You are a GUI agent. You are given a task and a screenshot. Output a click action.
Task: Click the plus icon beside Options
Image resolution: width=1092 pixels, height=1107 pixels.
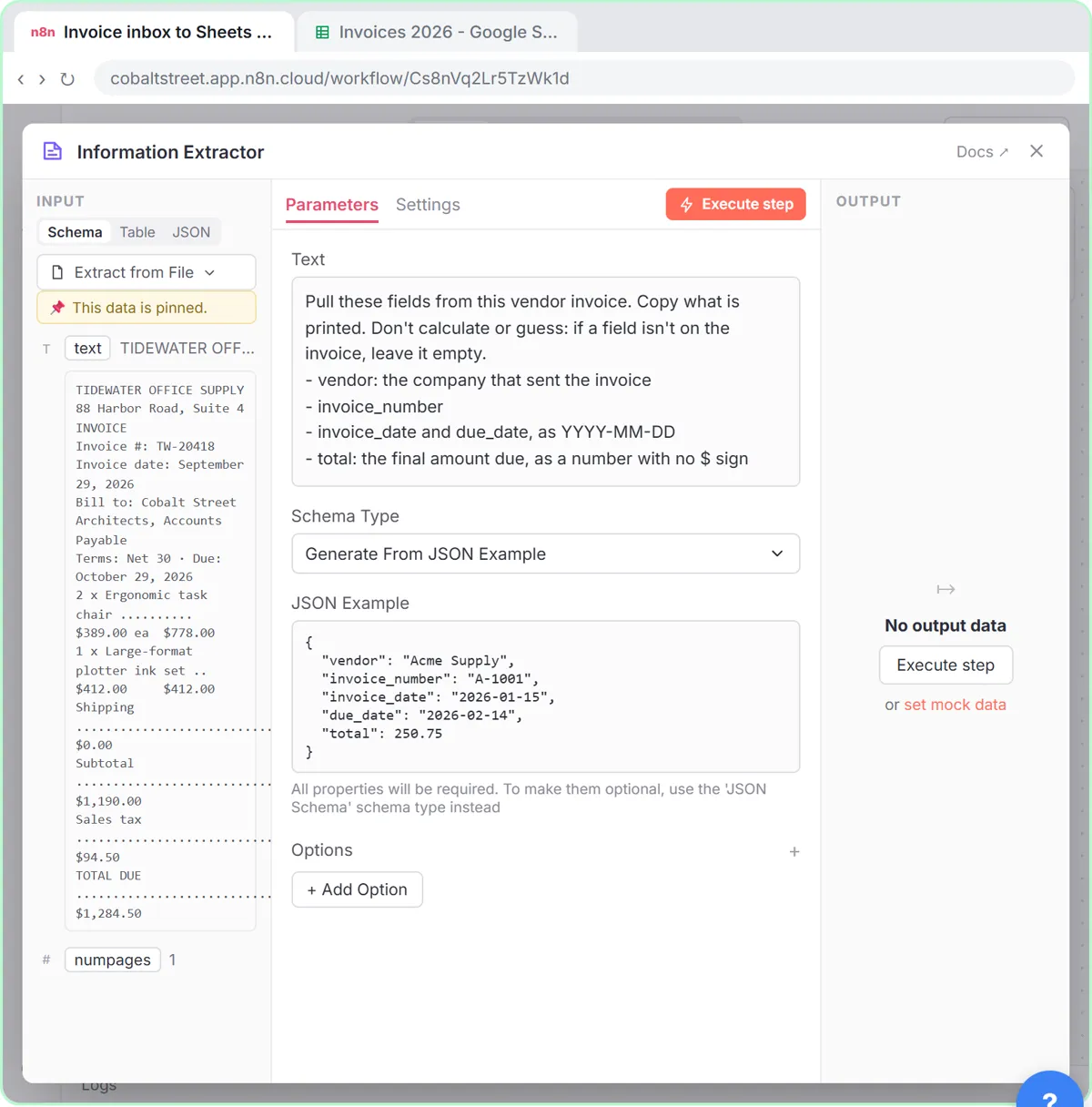coord(794,852)
